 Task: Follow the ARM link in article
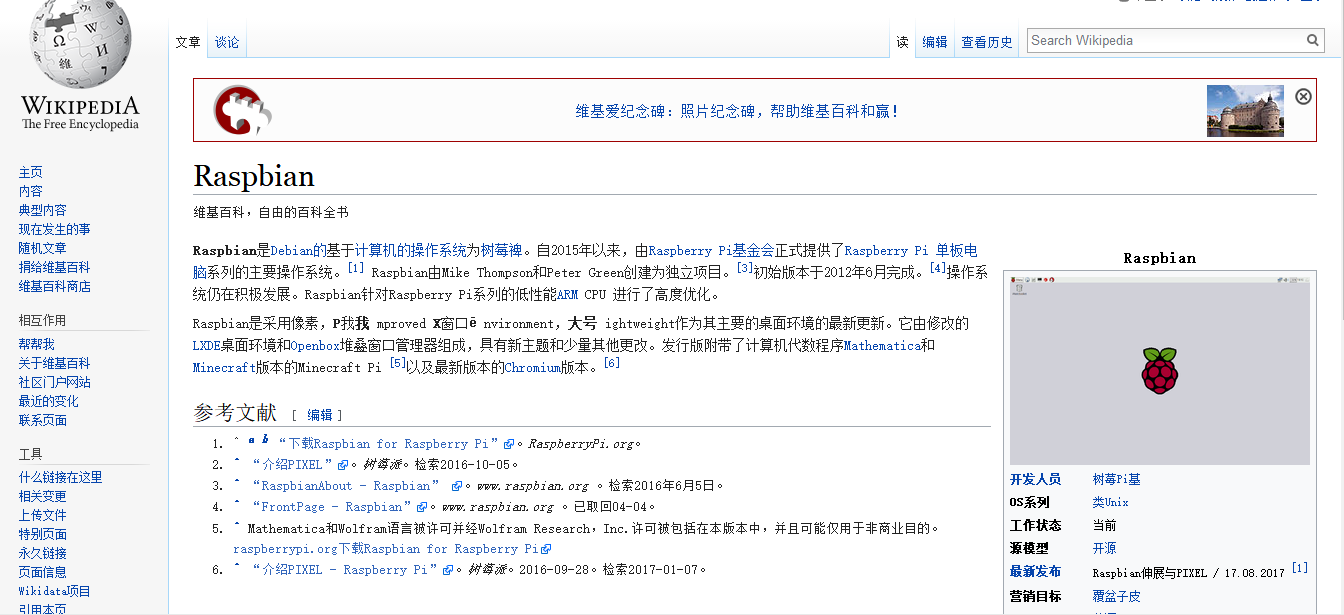(x=568, y=295)
